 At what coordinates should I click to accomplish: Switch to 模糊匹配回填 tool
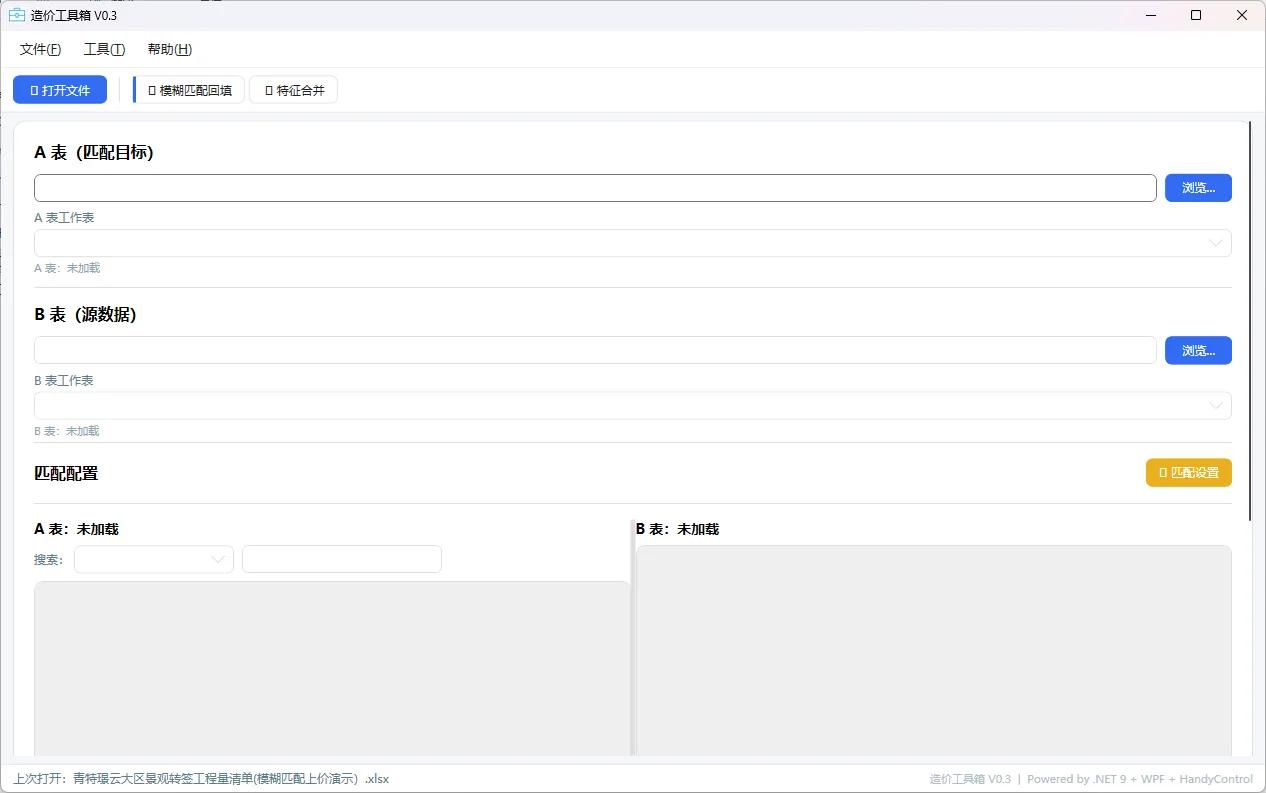[189, 90]
